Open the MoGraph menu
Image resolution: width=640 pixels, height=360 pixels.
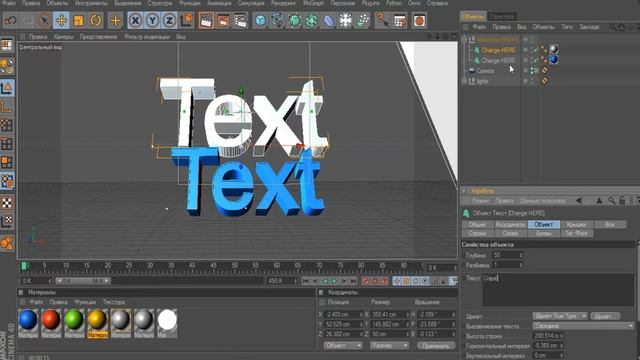tap(313, 3)
